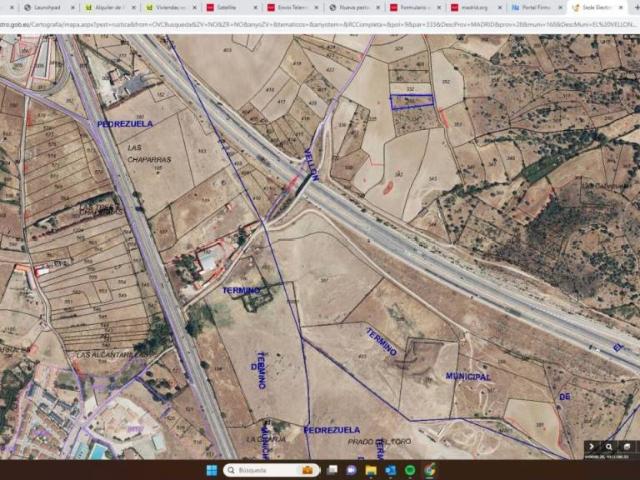Image resolution: width=640 pixels, height=480 pixels.
Task: Click the VELLON map label
Action: (x=311, y=164)
